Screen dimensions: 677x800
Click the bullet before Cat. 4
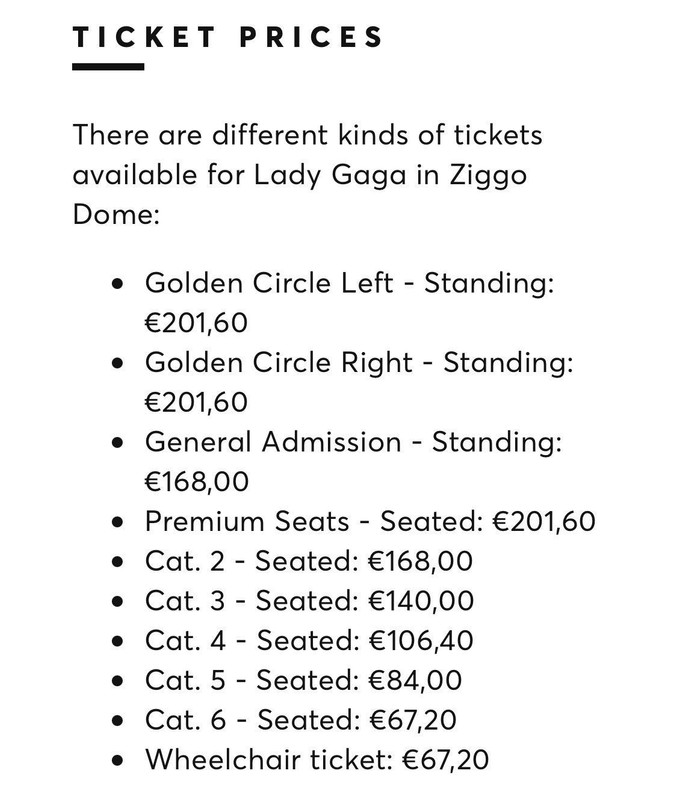[x=117, y=642]
